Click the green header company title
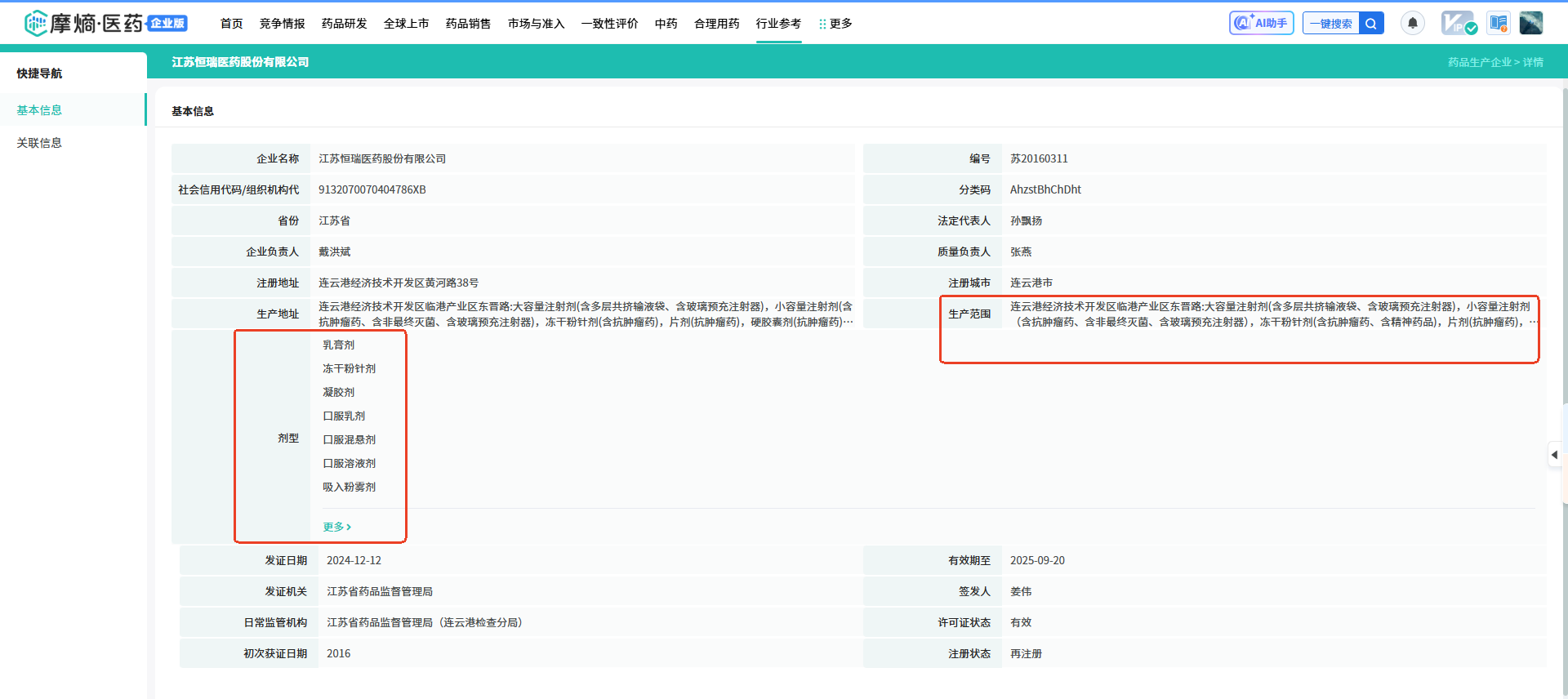The width and height of the screenshot is (1568, 699). 240,62
